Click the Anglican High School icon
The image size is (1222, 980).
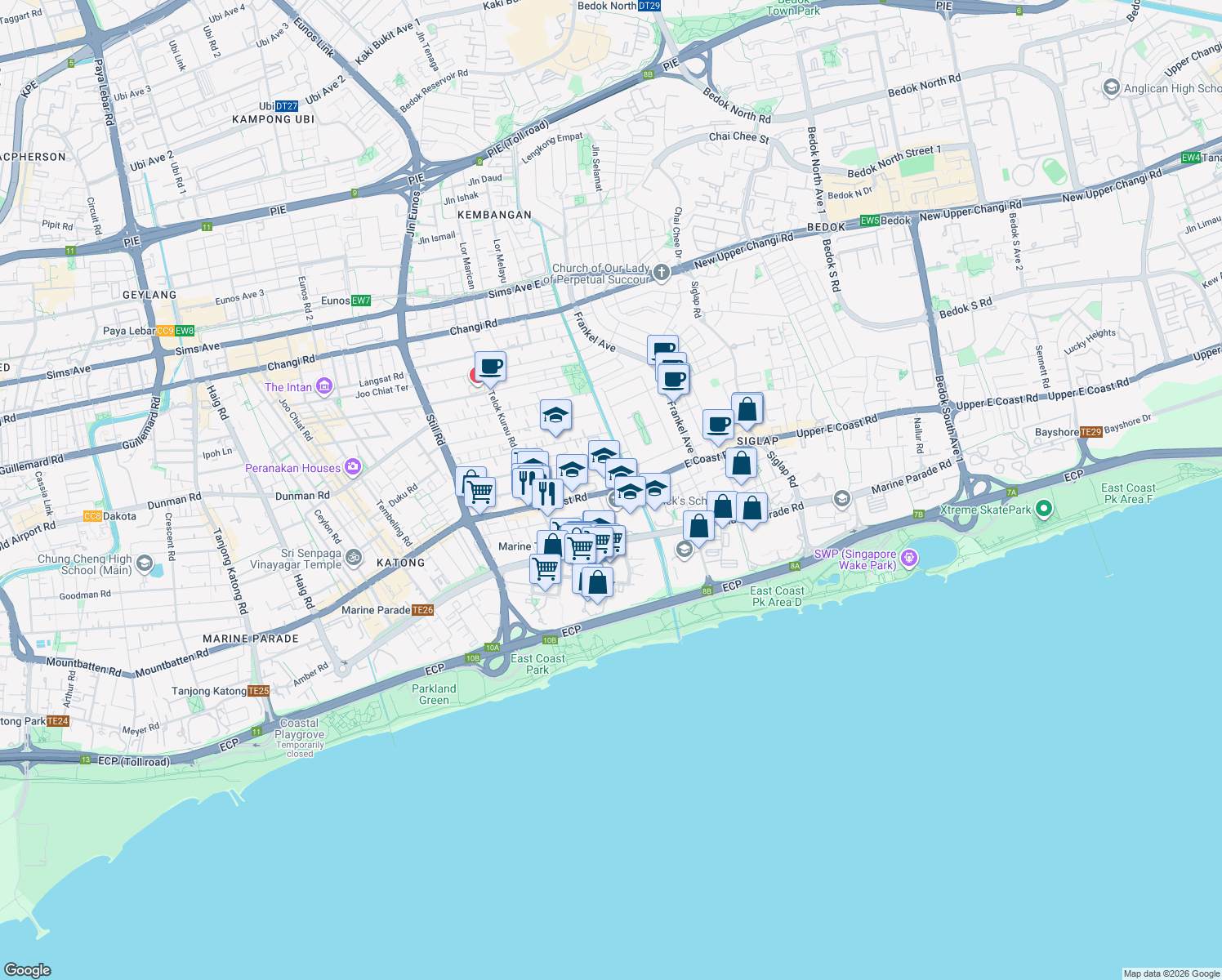pyautogui.click(x=1111, y=87)
